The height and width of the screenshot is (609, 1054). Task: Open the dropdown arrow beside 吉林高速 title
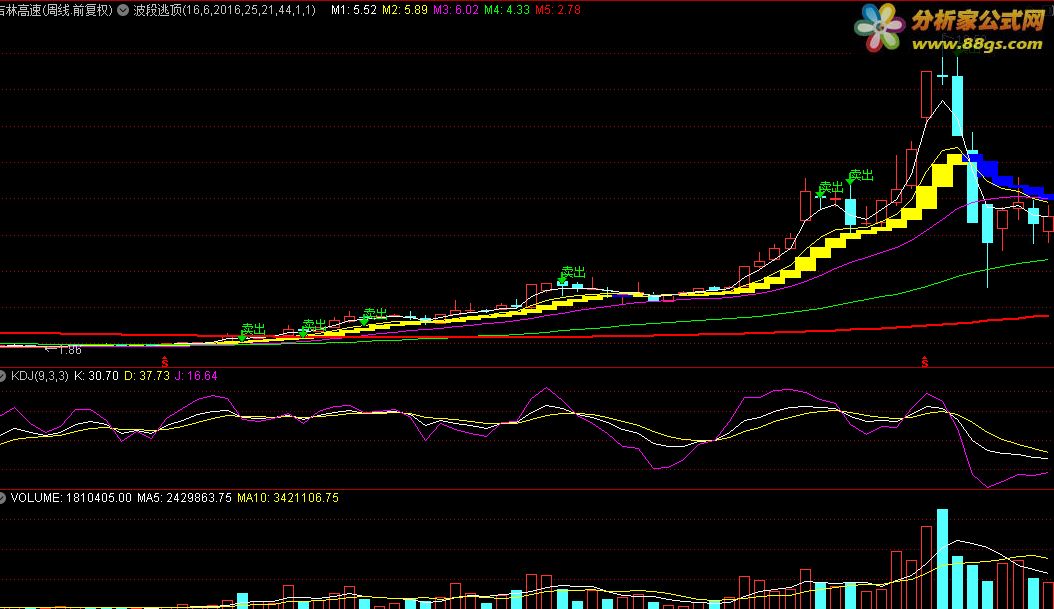click(x=123, y=10)
